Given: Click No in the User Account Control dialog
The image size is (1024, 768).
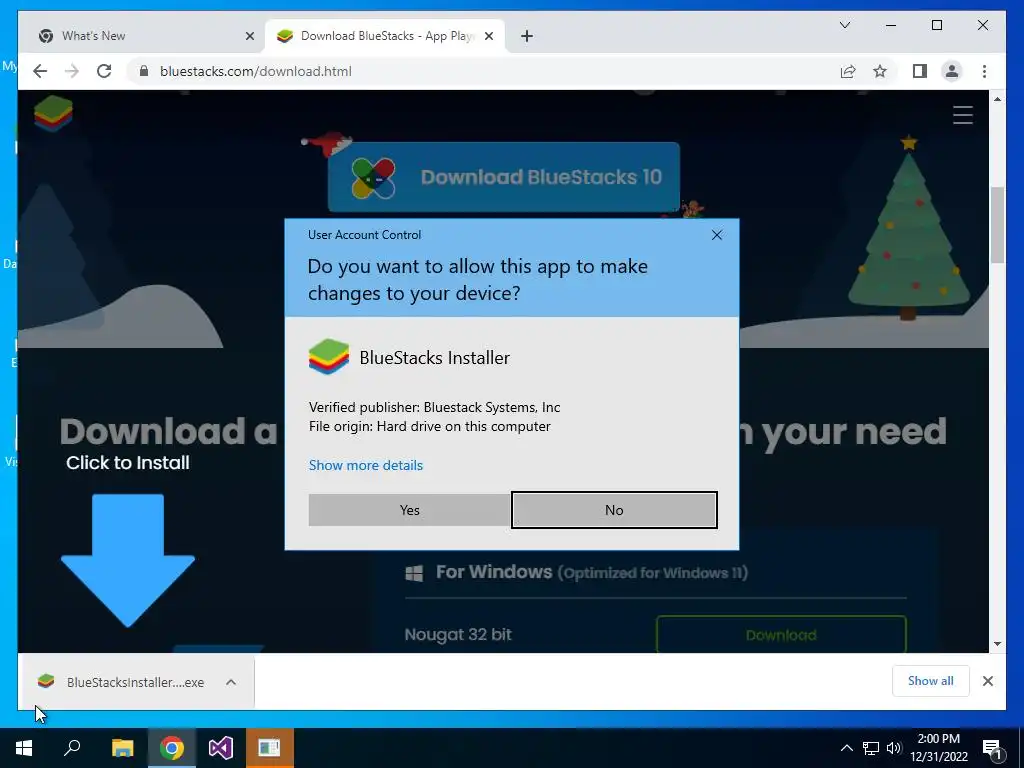Looking at the screenshot, I should pos(614,510).
